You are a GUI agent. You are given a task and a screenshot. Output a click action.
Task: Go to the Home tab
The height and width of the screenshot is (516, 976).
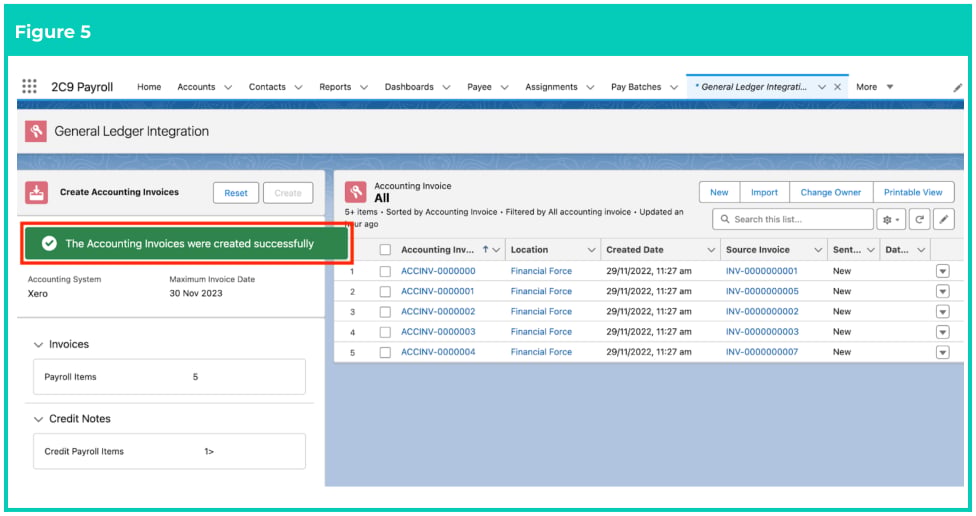pos(149,87)
